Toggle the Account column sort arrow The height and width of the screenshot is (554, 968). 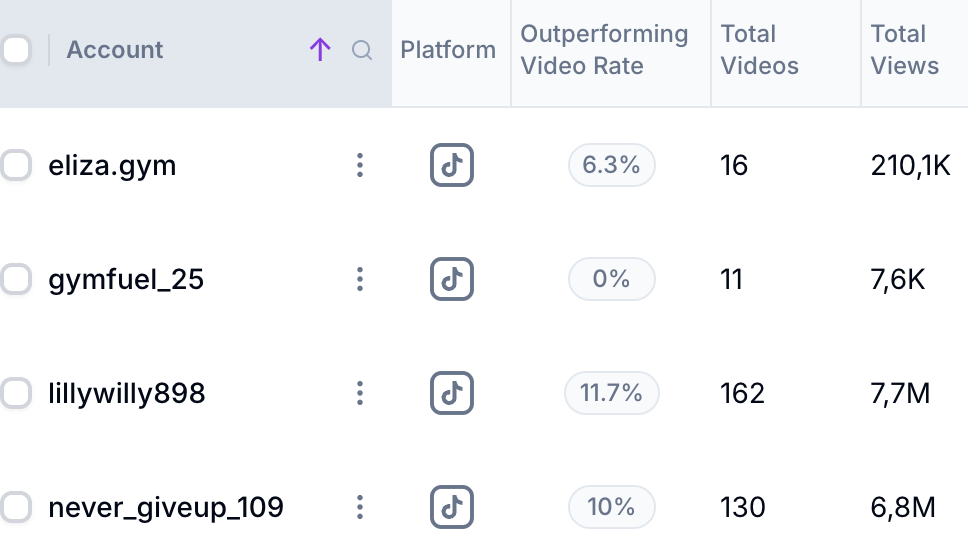(320, 50)
